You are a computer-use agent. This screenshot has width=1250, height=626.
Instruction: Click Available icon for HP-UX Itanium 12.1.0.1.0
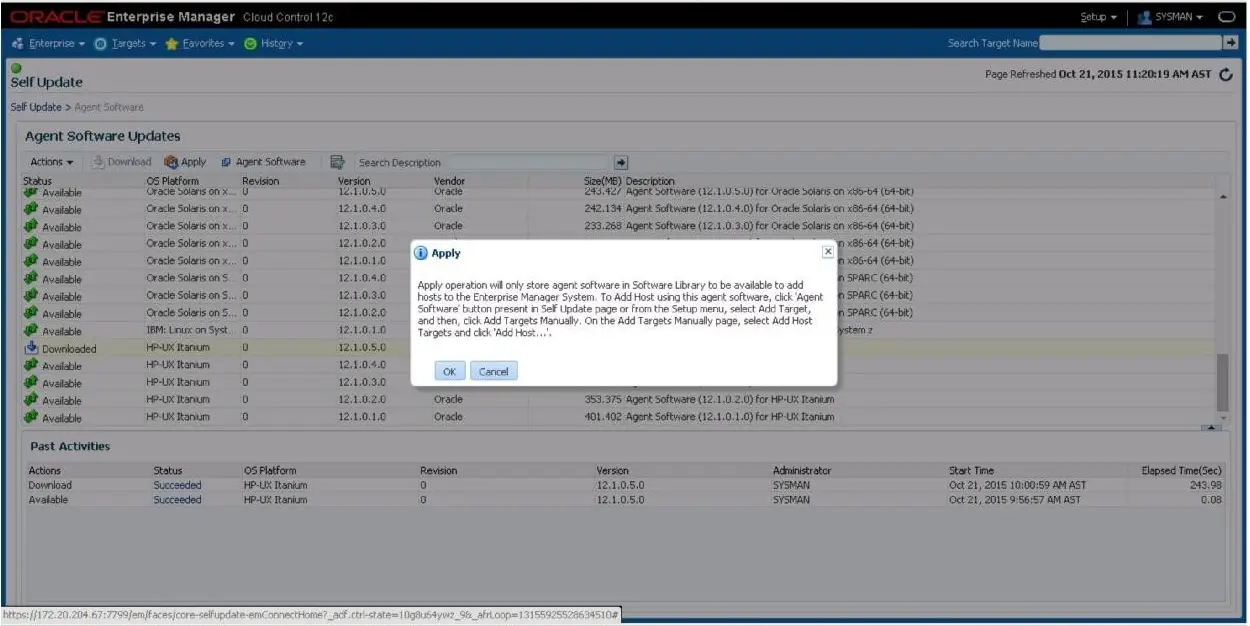(31, 417)
